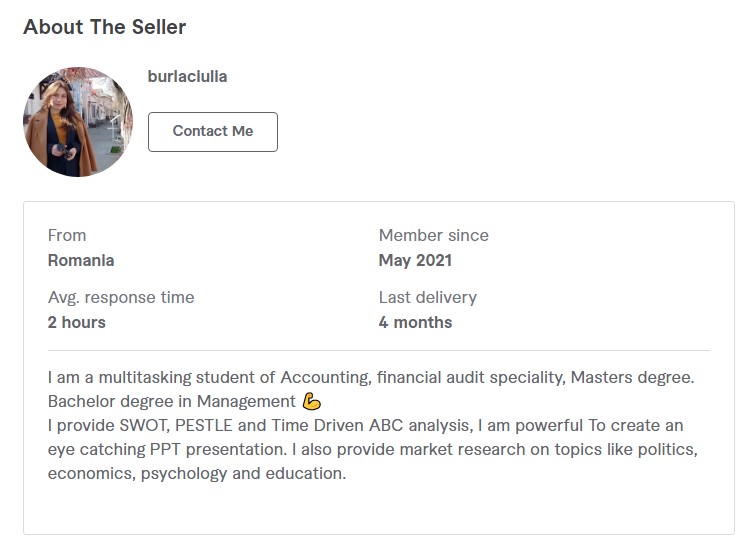Screen dimensions: 743x542
Task: Click the Romania country value
Action: (x=81, y=260)
